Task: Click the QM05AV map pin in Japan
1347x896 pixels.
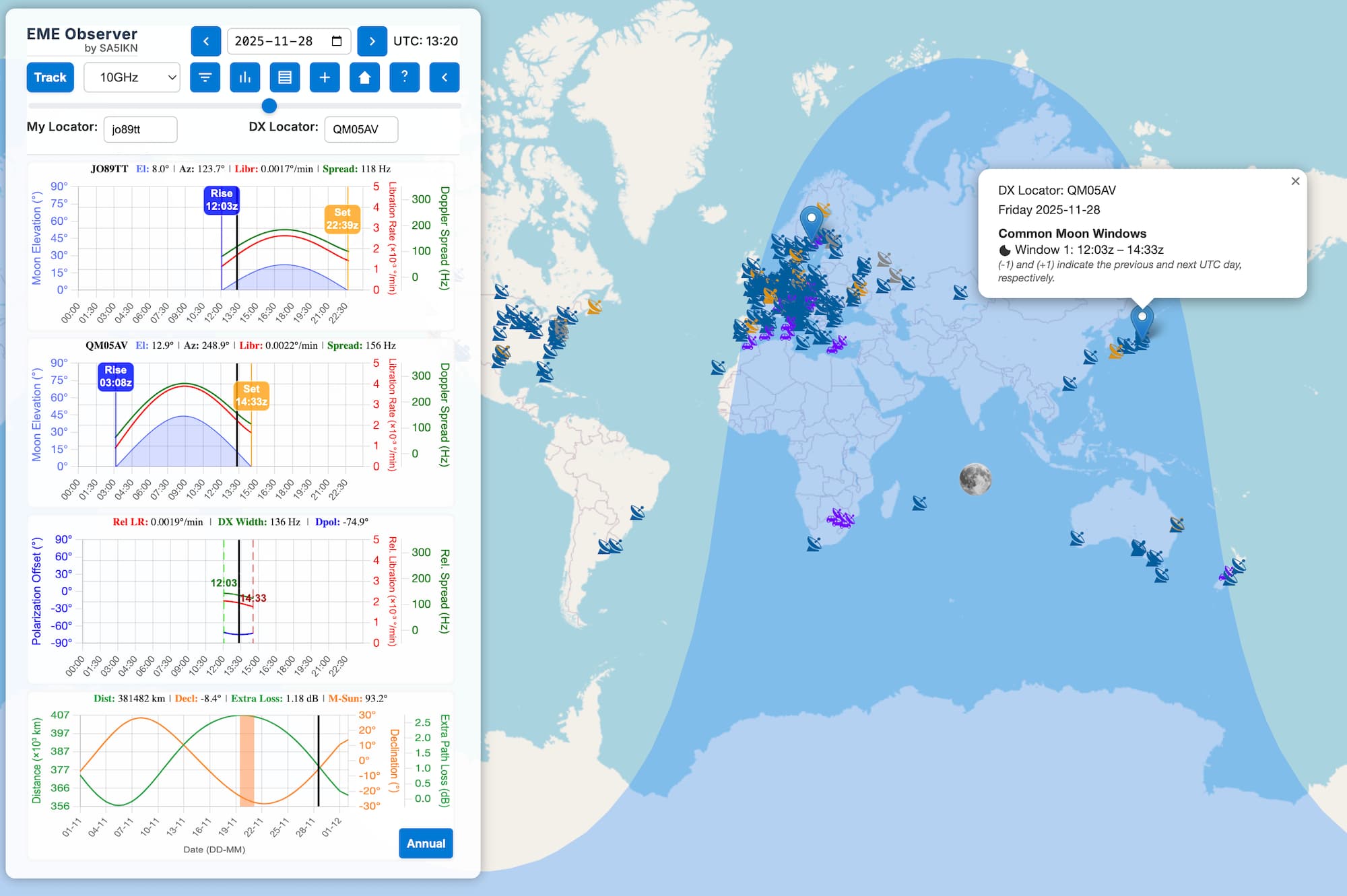Action: 1142,320
